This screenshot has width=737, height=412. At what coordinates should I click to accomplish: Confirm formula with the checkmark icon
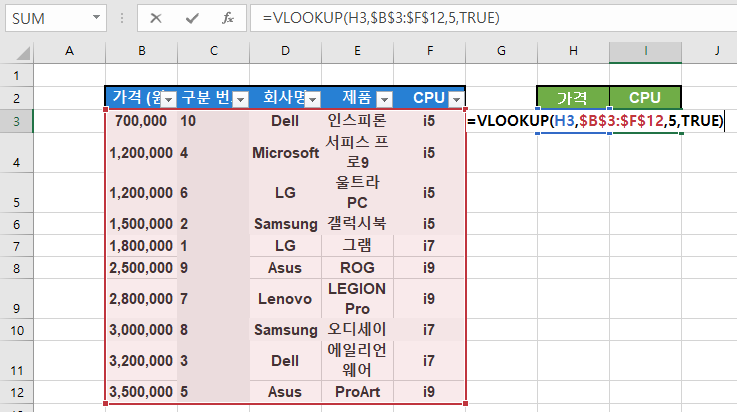pyautogui.click(x=192, y=18)
